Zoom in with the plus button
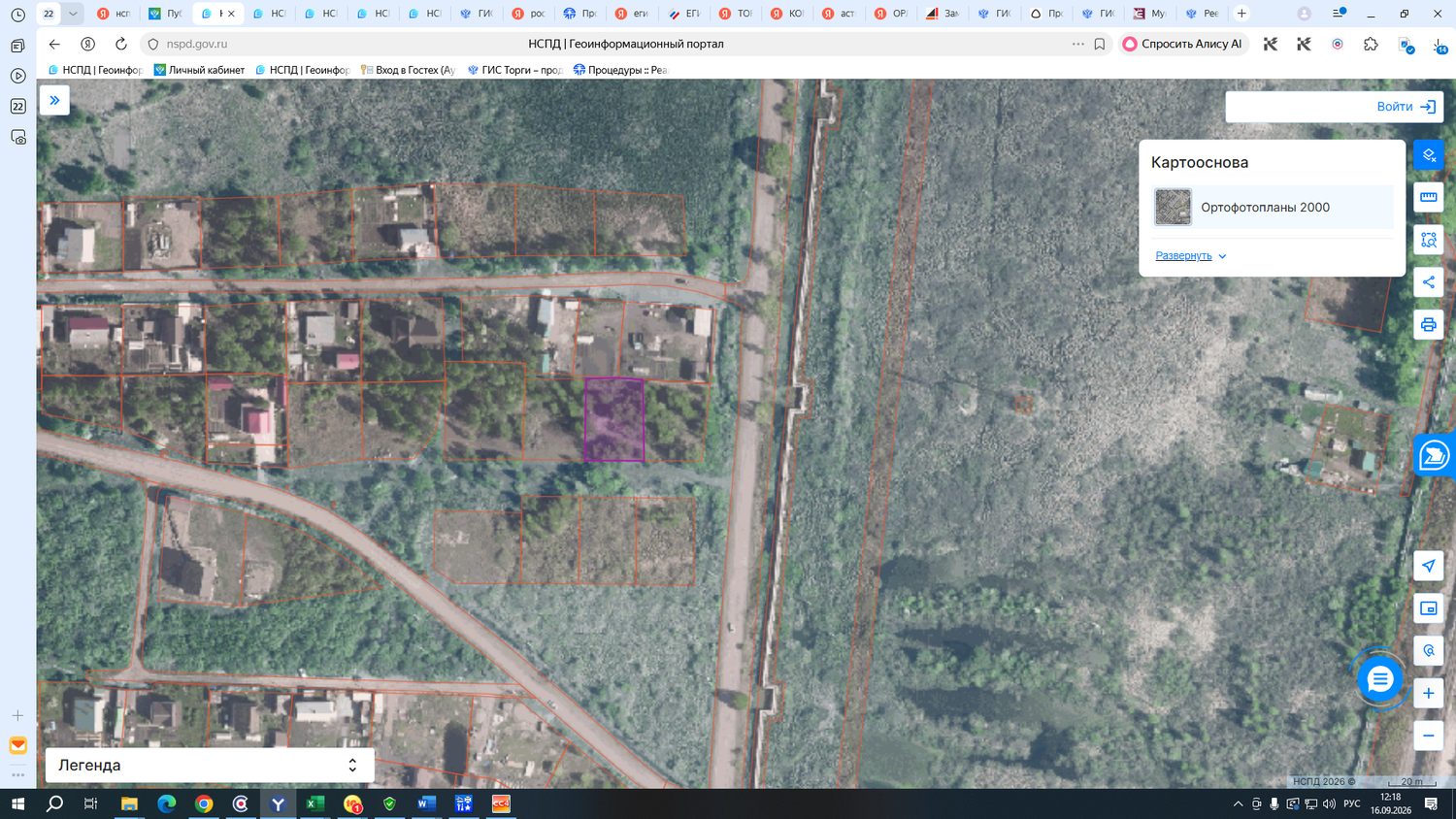Image resolution: width=1456 pixels, height=819 pixels. (1428, 693)
